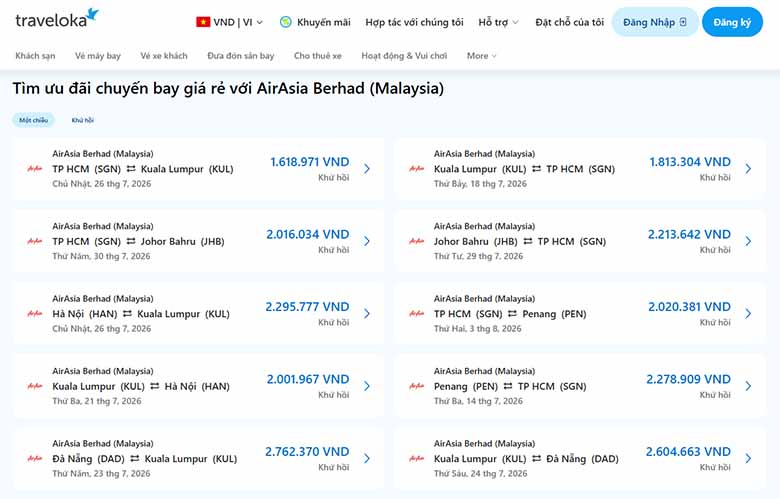Image resolution: width=780 pixels, height=499 pixels.
Task: Click swap arrows between Kuala Lumpur and TP HCM
Action: tap(536, 169)
